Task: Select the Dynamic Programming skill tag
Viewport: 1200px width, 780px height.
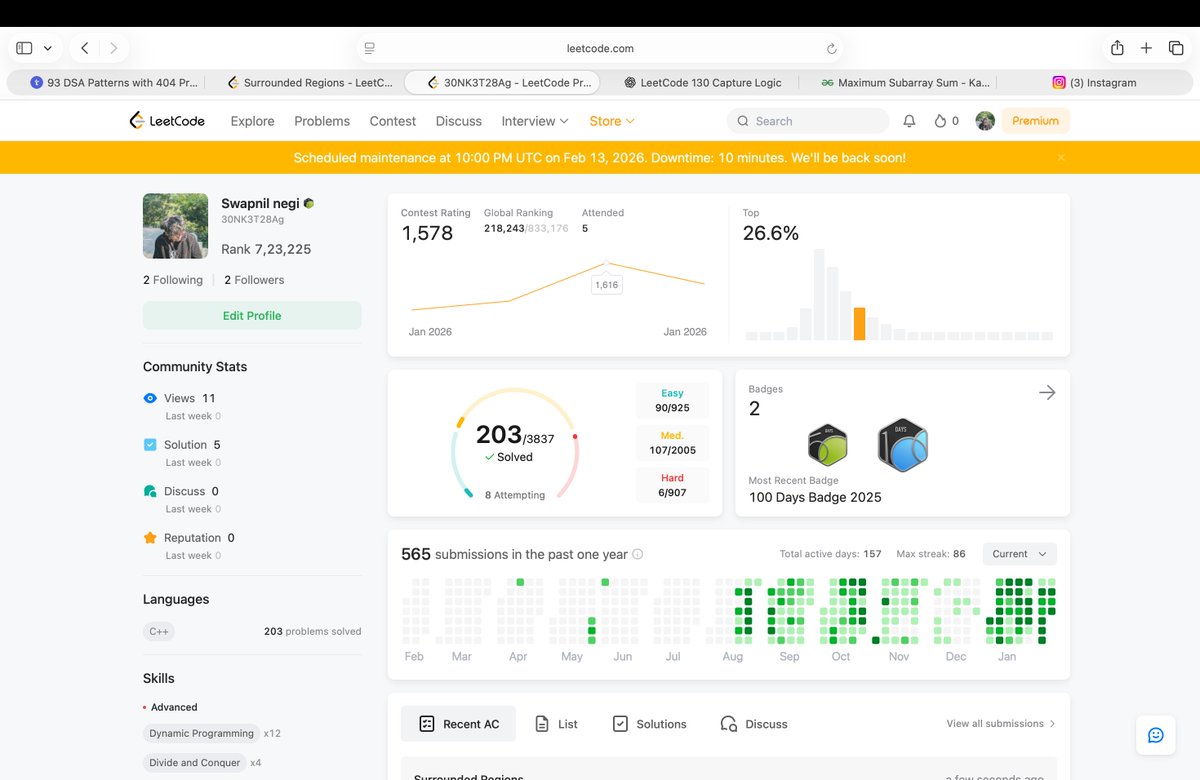Action: point(201,733)
